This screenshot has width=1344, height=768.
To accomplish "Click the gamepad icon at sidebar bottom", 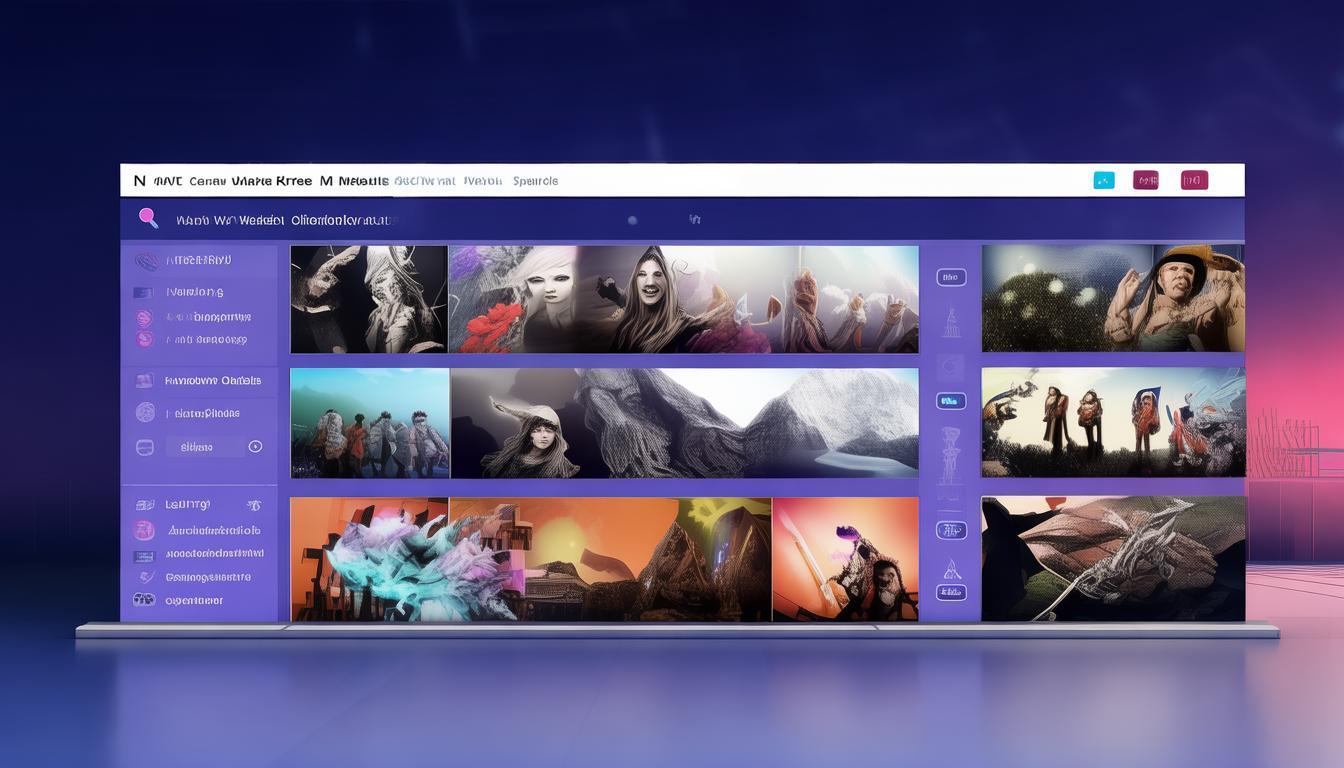I will coord(144,600).
